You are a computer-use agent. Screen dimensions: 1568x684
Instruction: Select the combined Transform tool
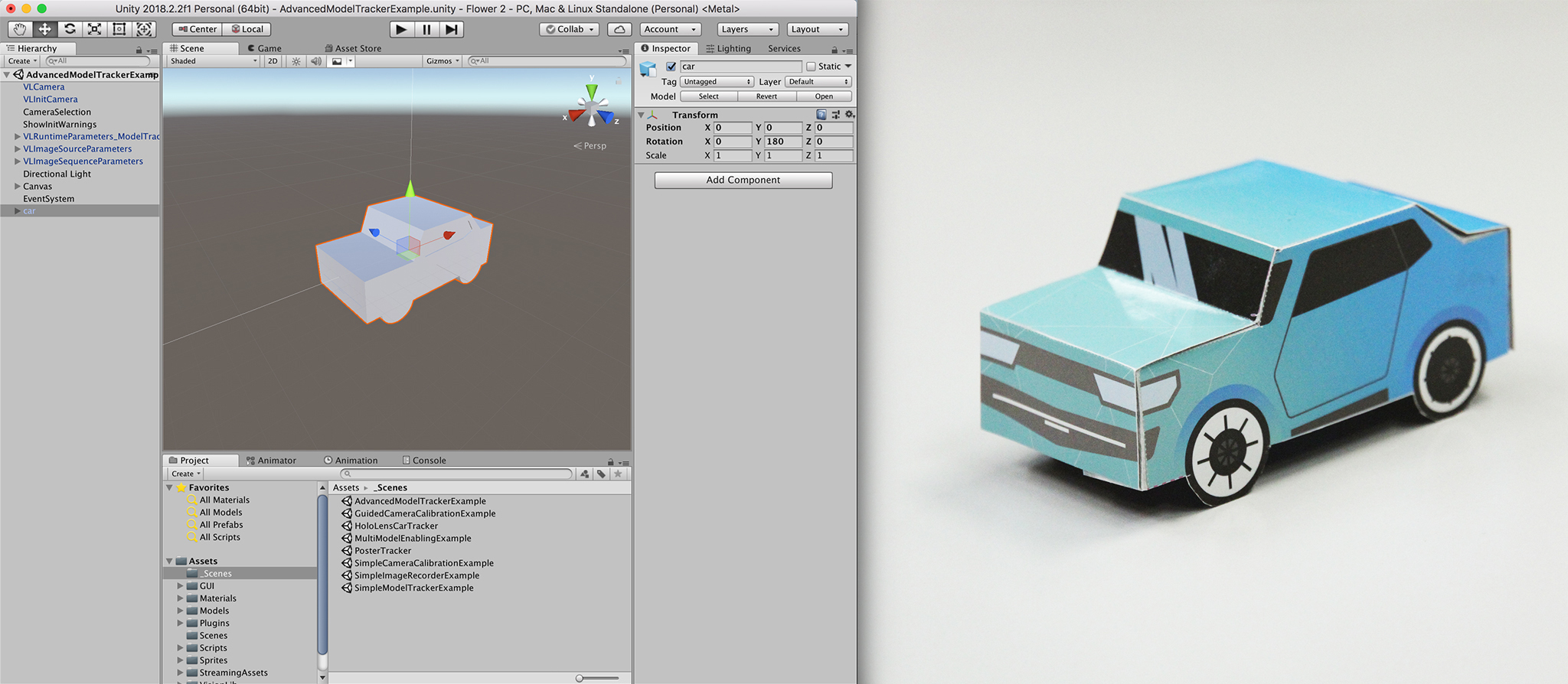[144, 29]
